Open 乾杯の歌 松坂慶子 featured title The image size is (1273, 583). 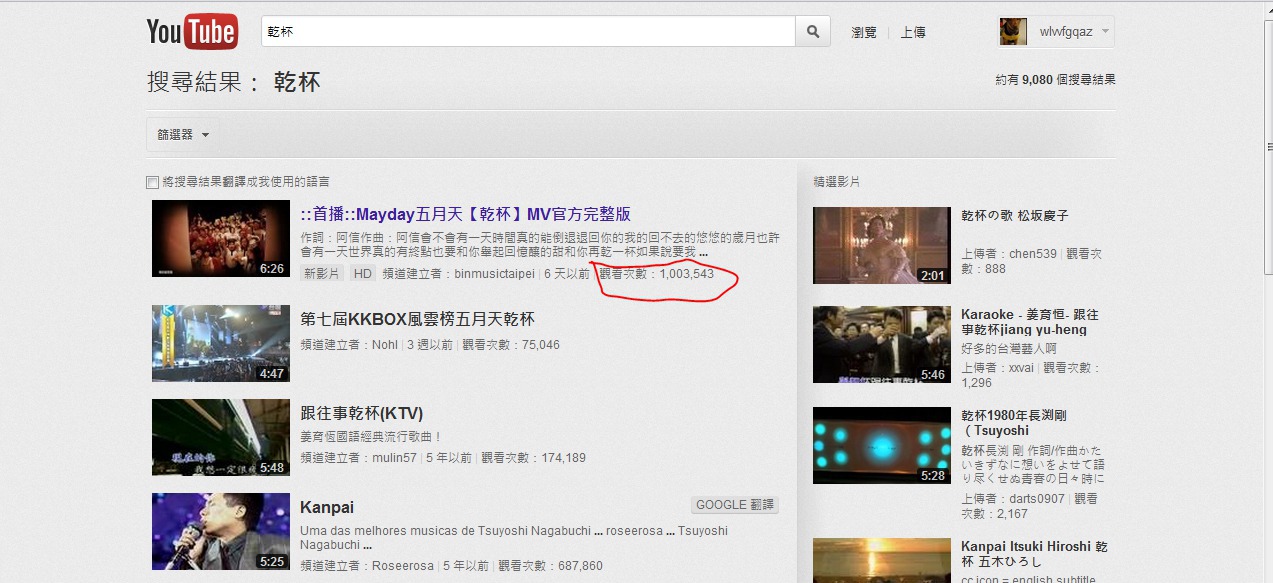[x=1015, y=215]
